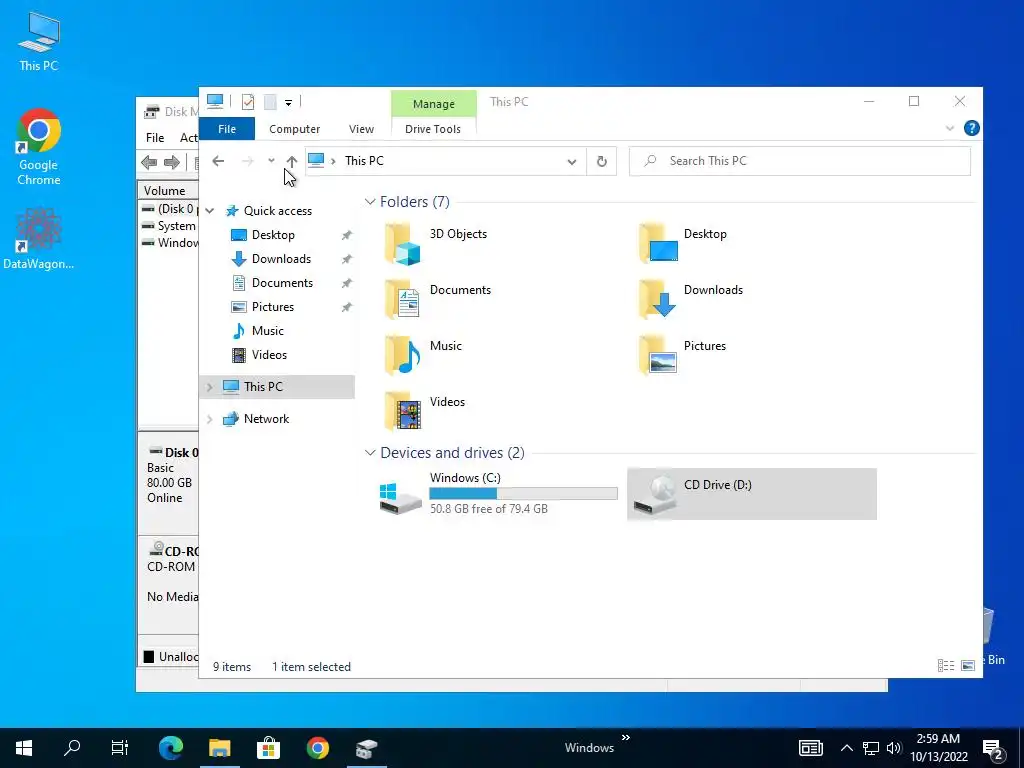Open Customize Quick Access Toolbar dropdown
This screenshot has height=768, width=1024.
pyautogui.click(x=288, y=102)
